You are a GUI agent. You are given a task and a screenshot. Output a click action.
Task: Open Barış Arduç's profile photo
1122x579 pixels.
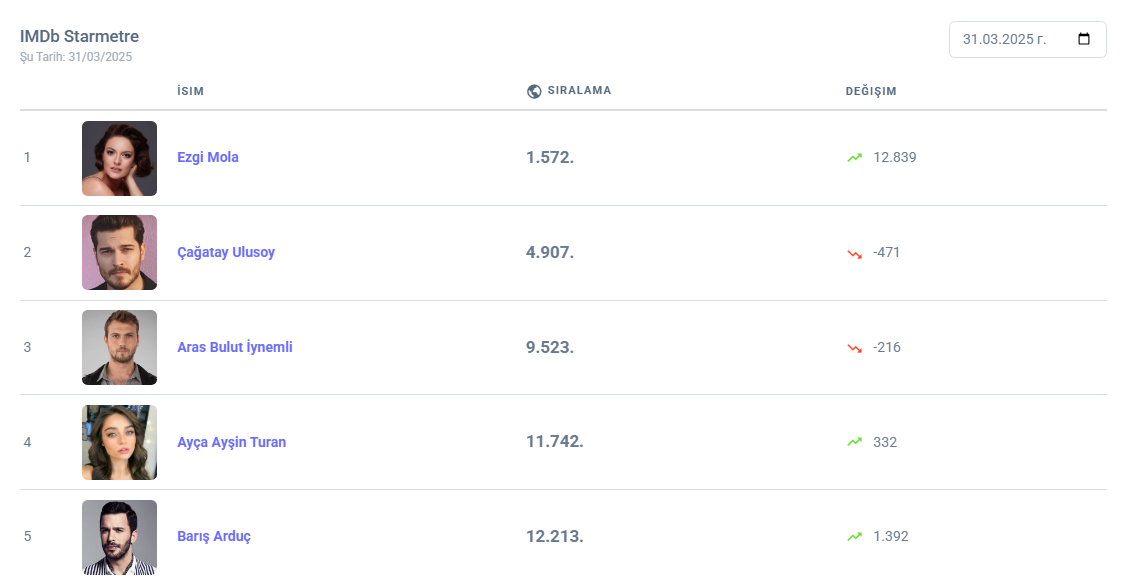pyautogui.click(x=119, y=537)
